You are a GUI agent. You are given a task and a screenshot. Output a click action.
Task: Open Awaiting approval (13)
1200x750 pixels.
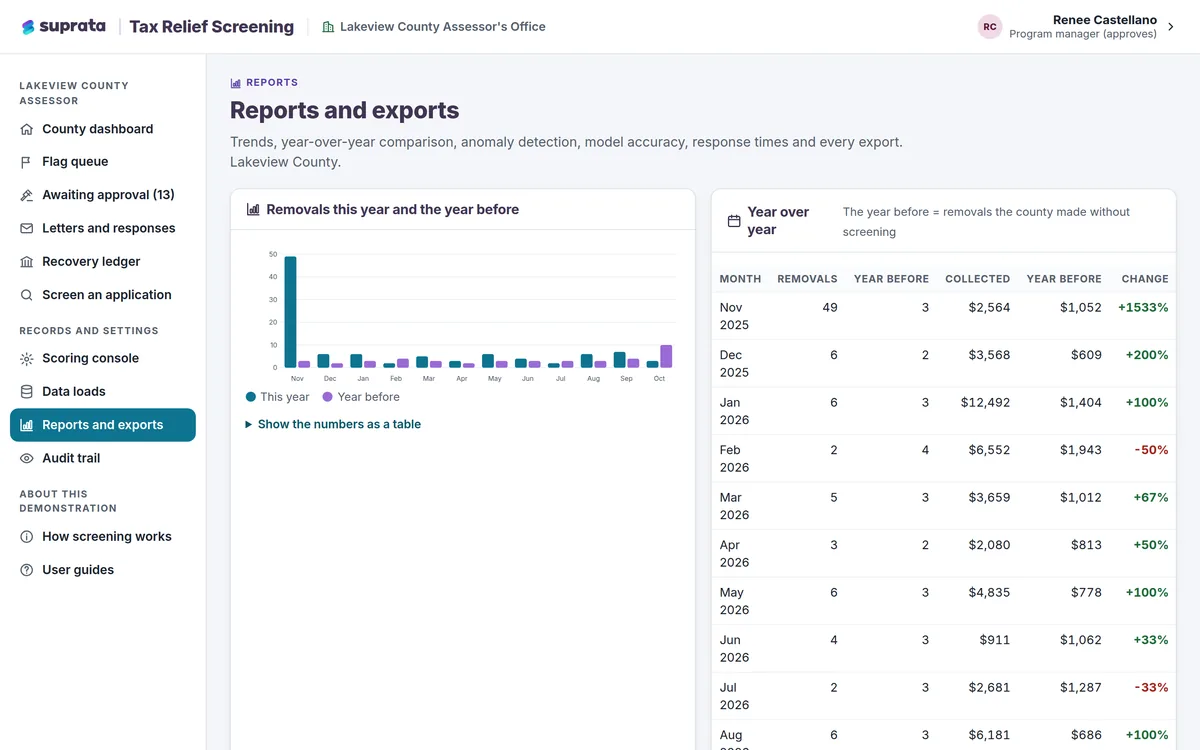coord(103,195)
